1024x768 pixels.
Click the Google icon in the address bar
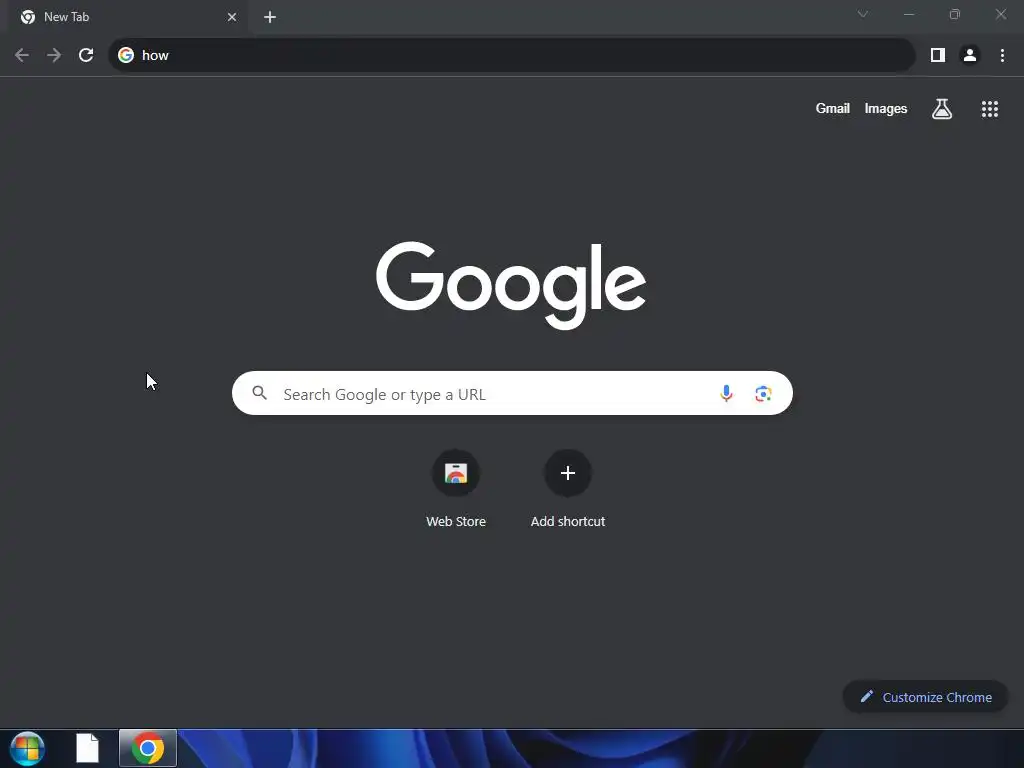pos(126,56)
